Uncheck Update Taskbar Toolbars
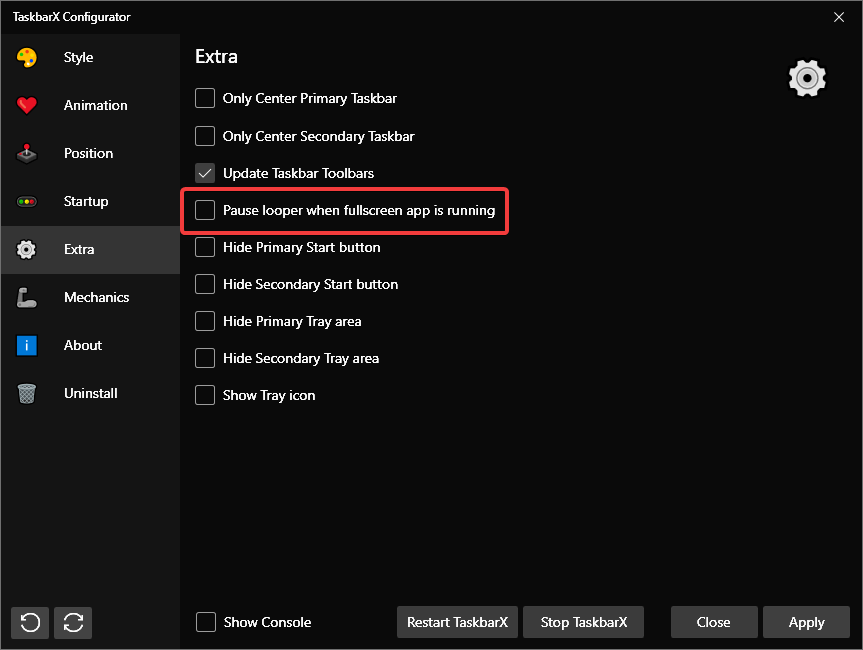This screenshot has width=863, height=650. coord(205,173)
